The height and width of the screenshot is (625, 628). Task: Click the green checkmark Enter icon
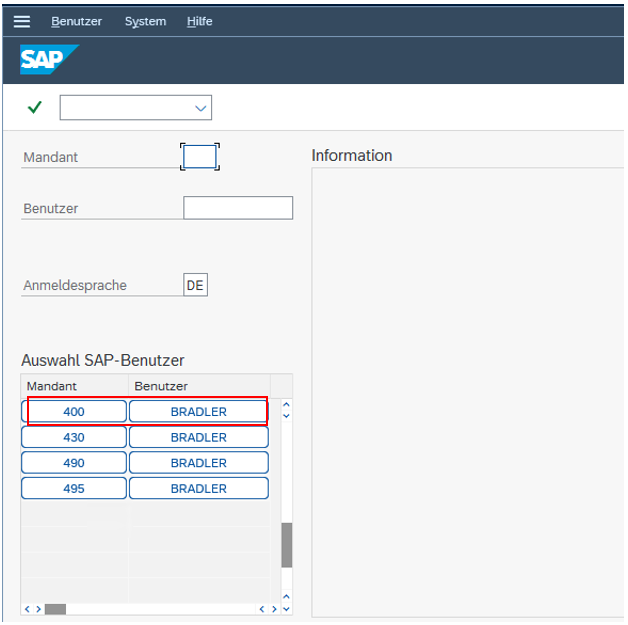(35, 107)
